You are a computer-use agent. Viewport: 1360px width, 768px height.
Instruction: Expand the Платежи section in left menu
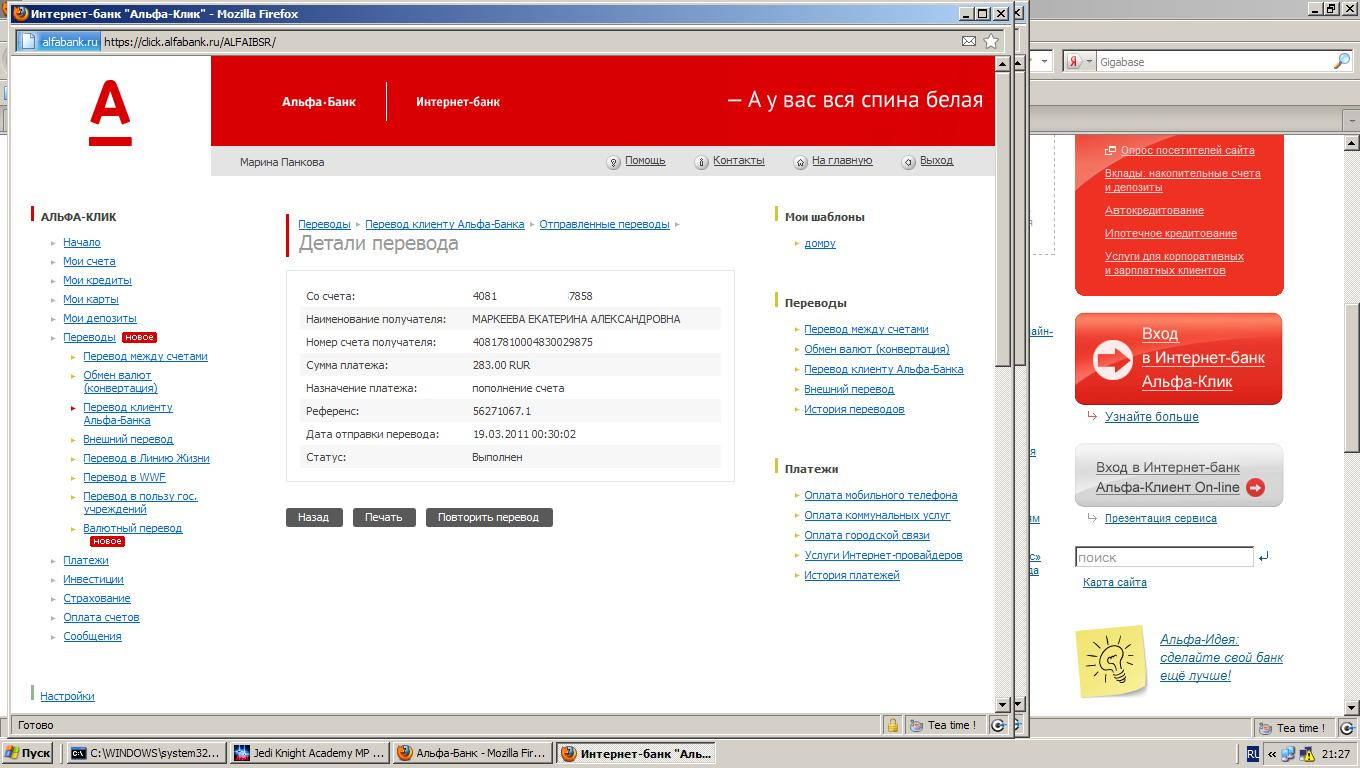point(86,560)
